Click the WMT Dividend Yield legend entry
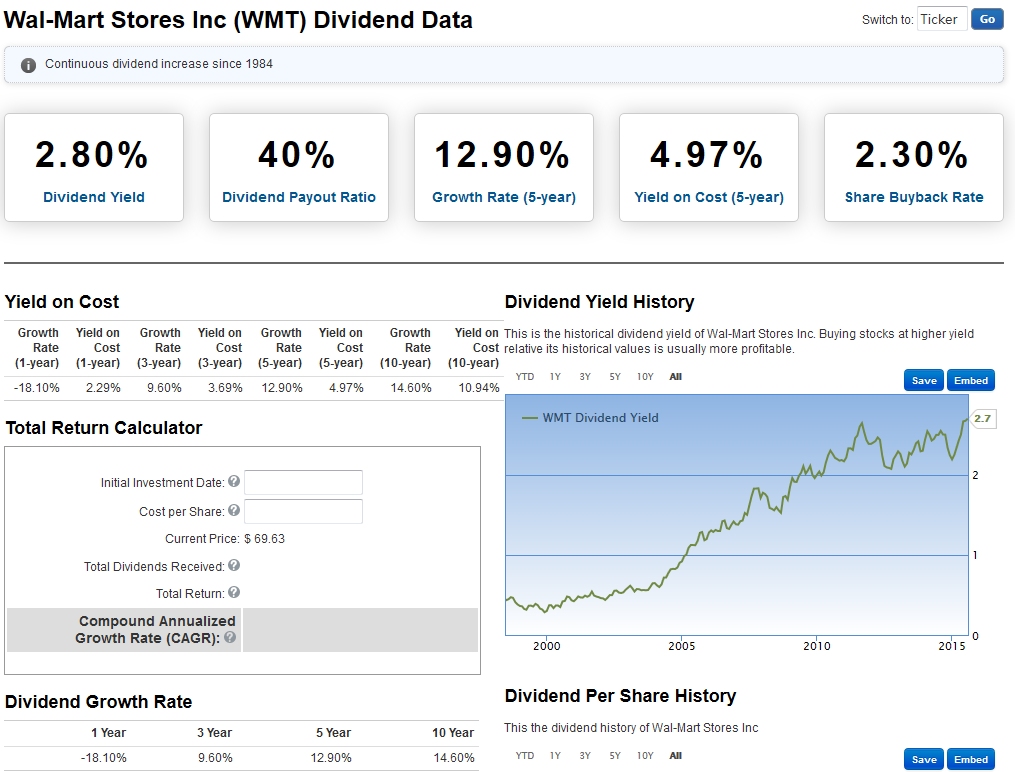The height and width of the screenshot is (772, 1015). (x=590, y=418)
